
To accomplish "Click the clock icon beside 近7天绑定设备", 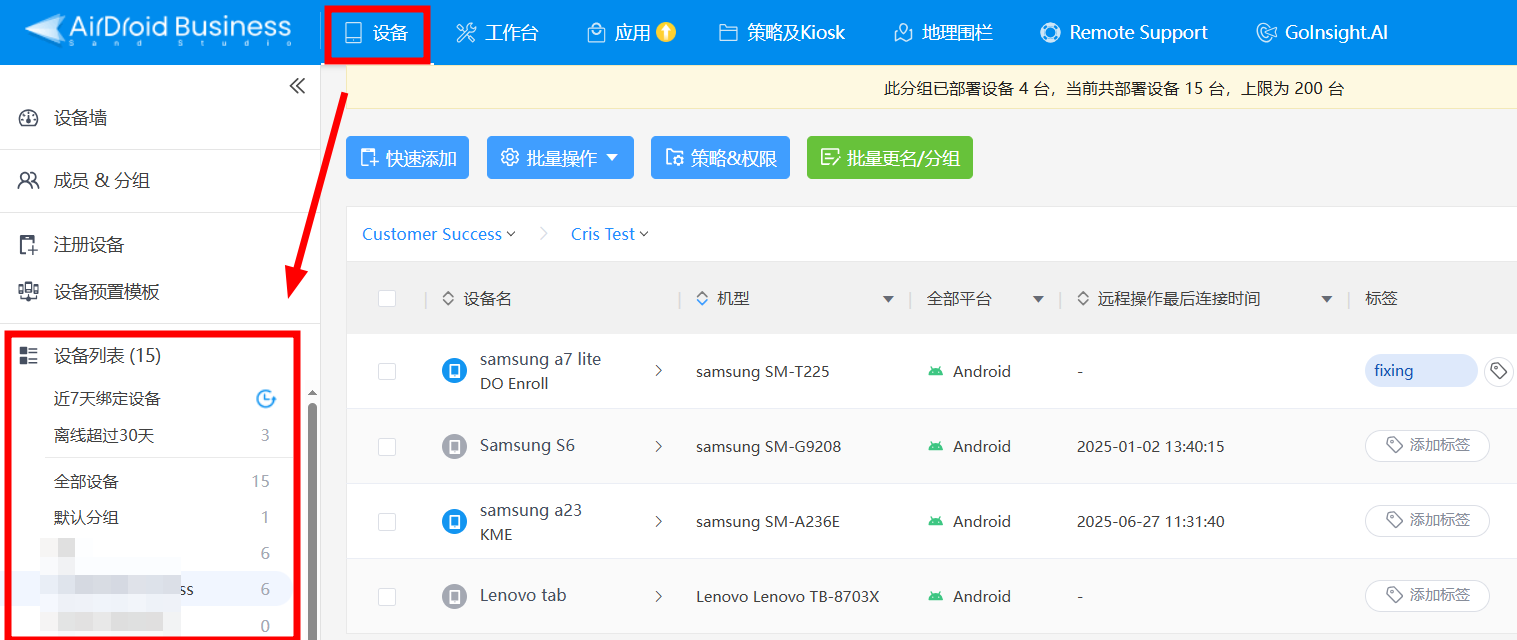I will (265, 399).
